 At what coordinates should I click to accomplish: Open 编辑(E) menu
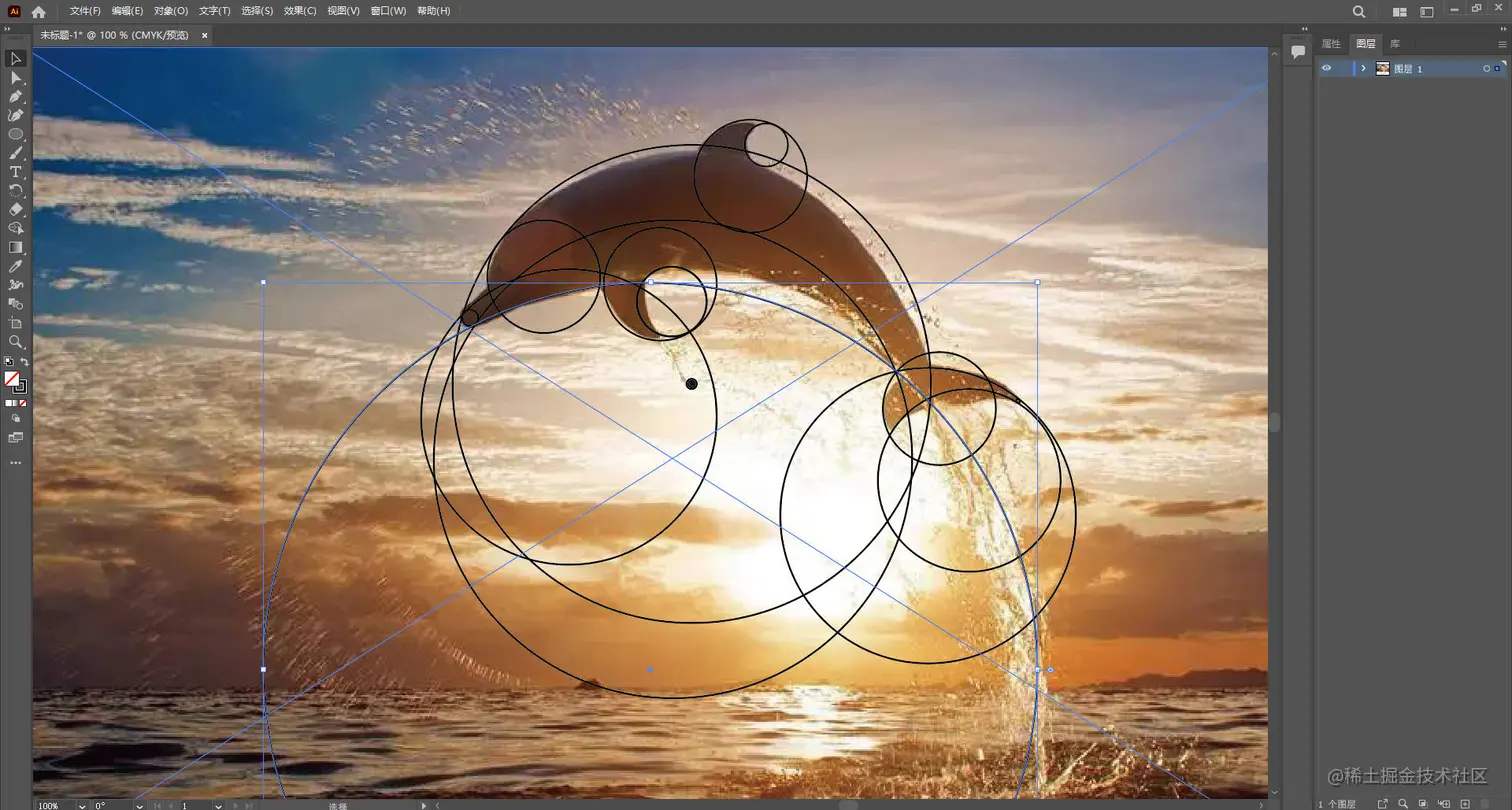tap(127, 11)
